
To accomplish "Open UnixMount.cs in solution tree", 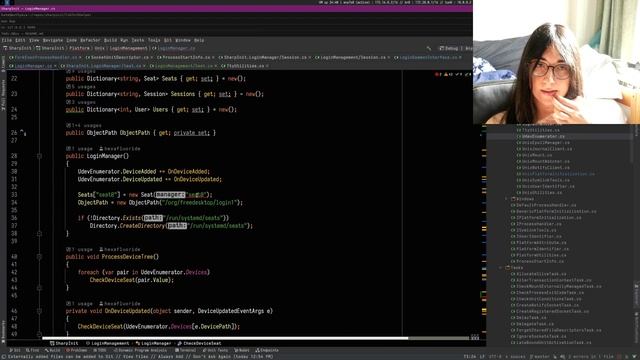I will 534,155.
